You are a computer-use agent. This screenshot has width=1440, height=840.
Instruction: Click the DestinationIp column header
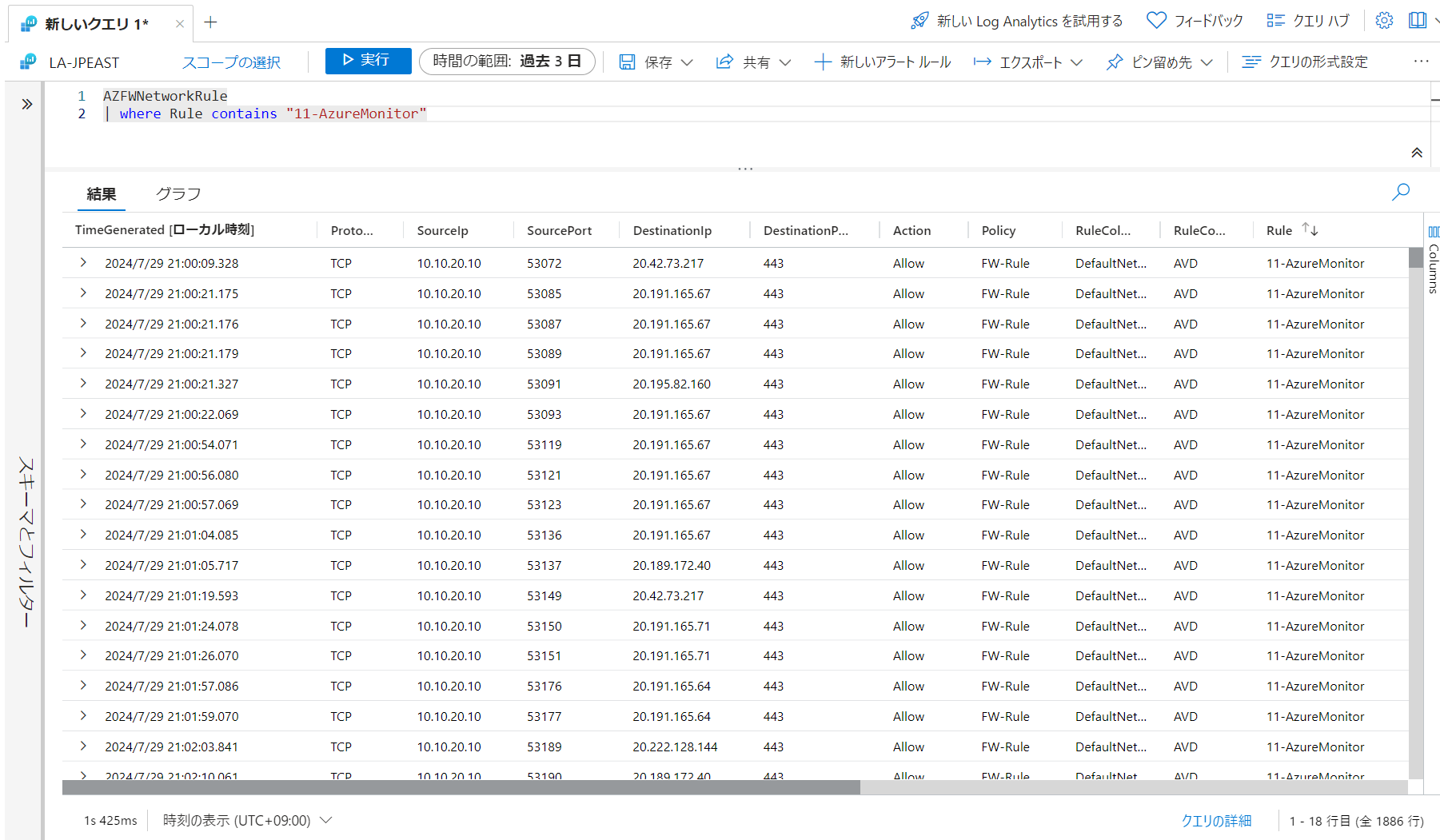pyautogui.click(x=672, y=230)
